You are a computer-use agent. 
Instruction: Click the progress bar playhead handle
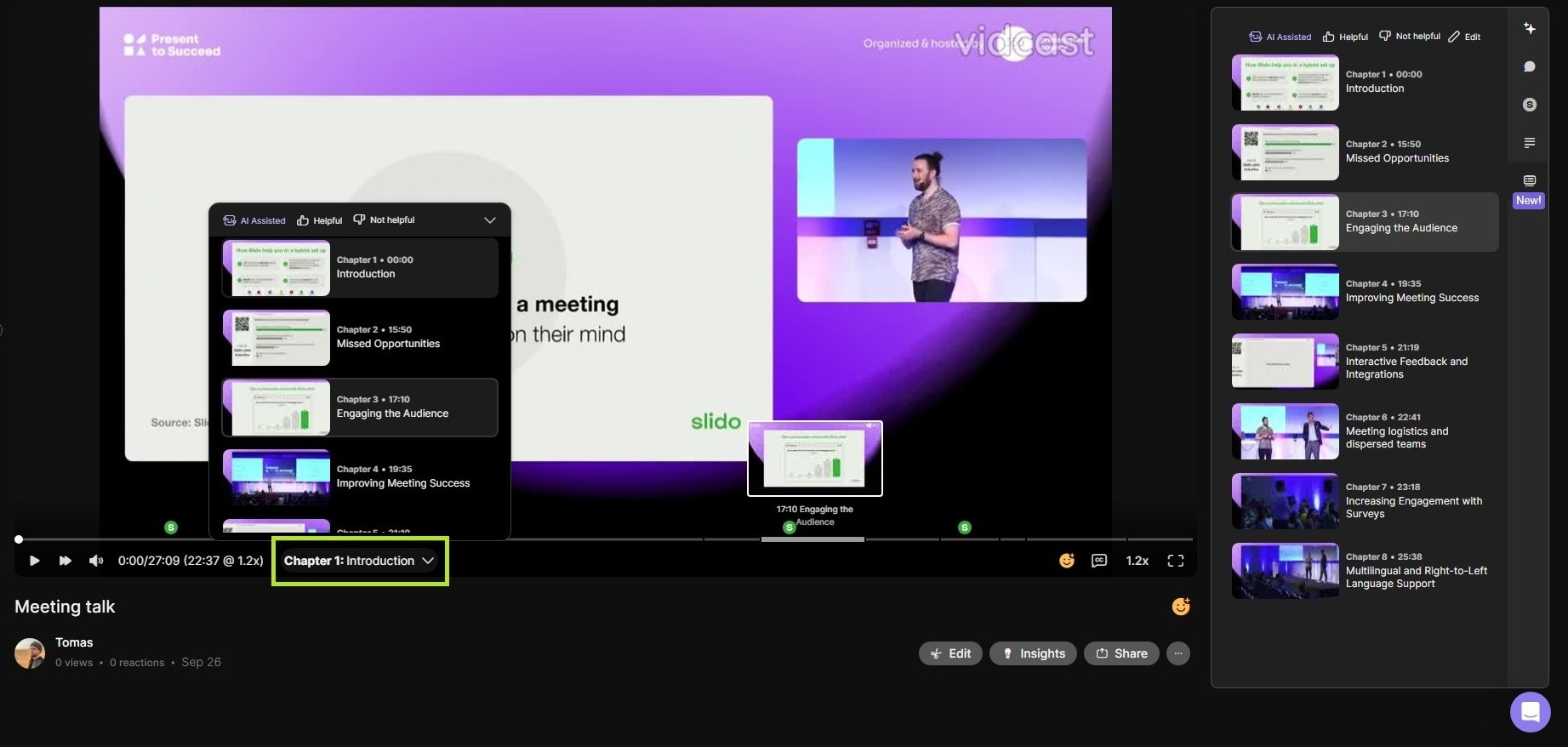[19, 539]
